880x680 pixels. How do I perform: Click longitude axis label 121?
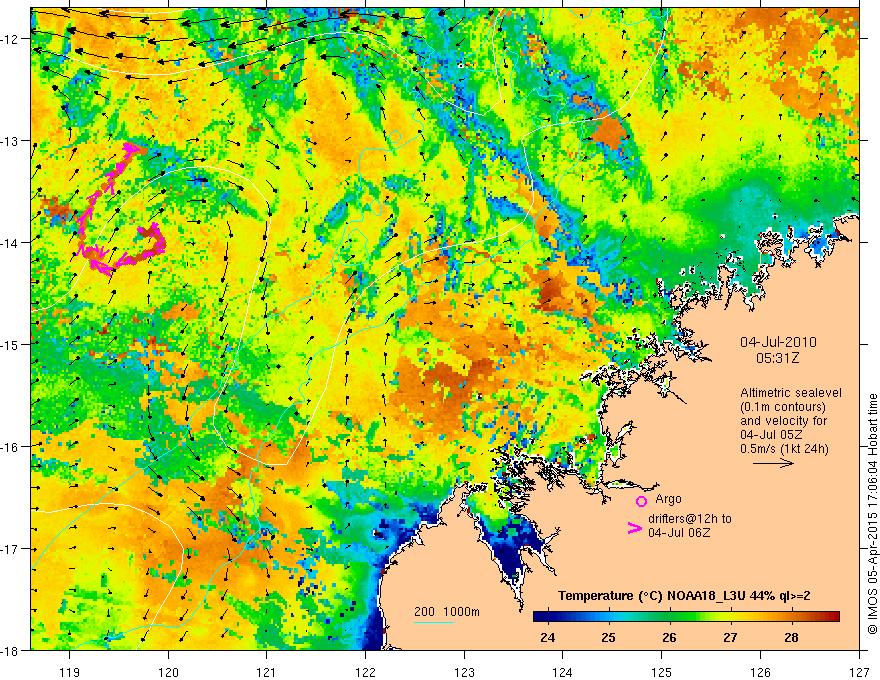click(x=267, y=672)
